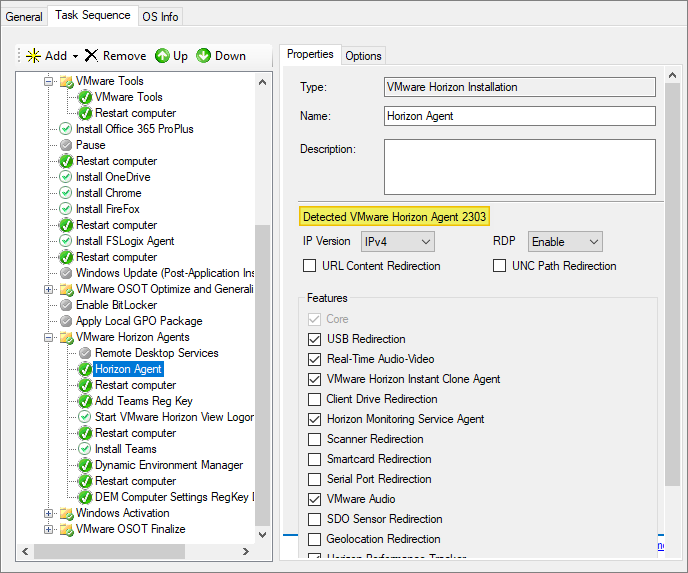
Task: Expand the Windows Activation tree node
Action: coord(49,513)
